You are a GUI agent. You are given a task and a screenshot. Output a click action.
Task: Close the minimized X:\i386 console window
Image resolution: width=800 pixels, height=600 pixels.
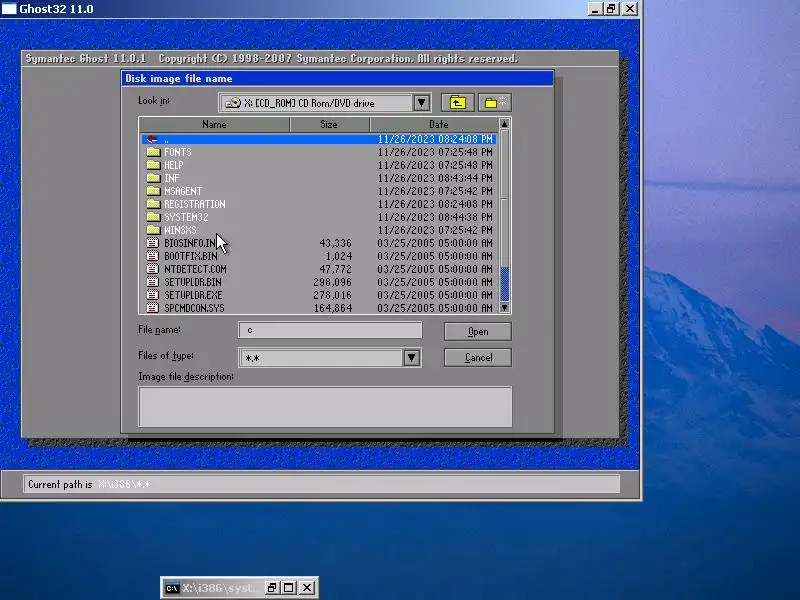tap(307, 588)
